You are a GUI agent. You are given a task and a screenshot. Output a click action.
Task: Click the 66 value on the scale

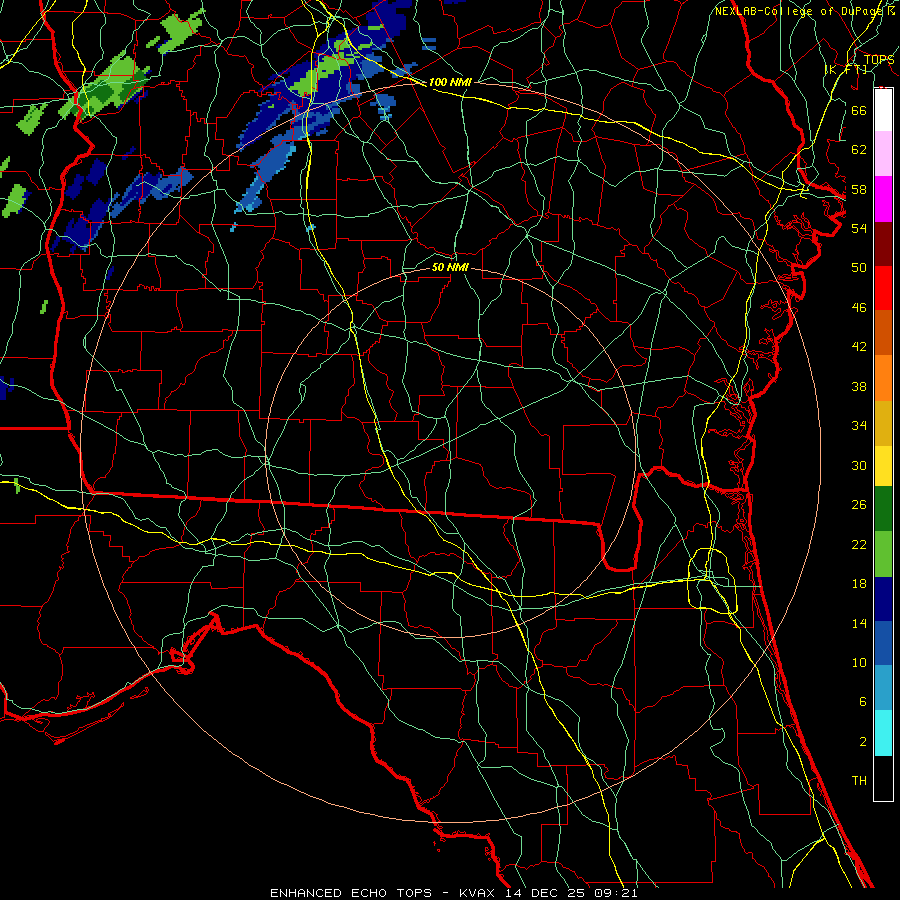coord(859,110)
